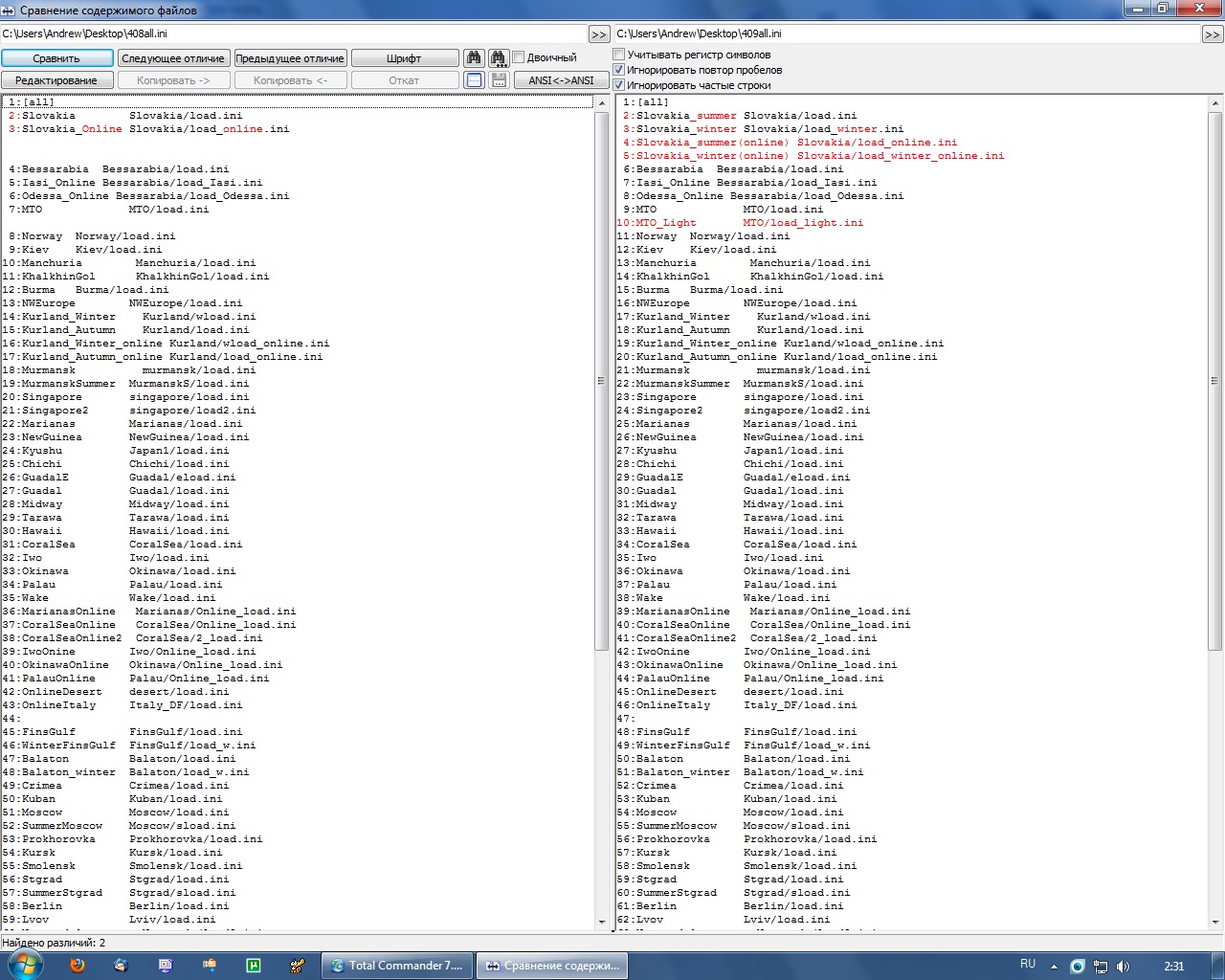The image size is (1225, 980).
Task: Click the compare window title bar icon
Action: point(10,10)
